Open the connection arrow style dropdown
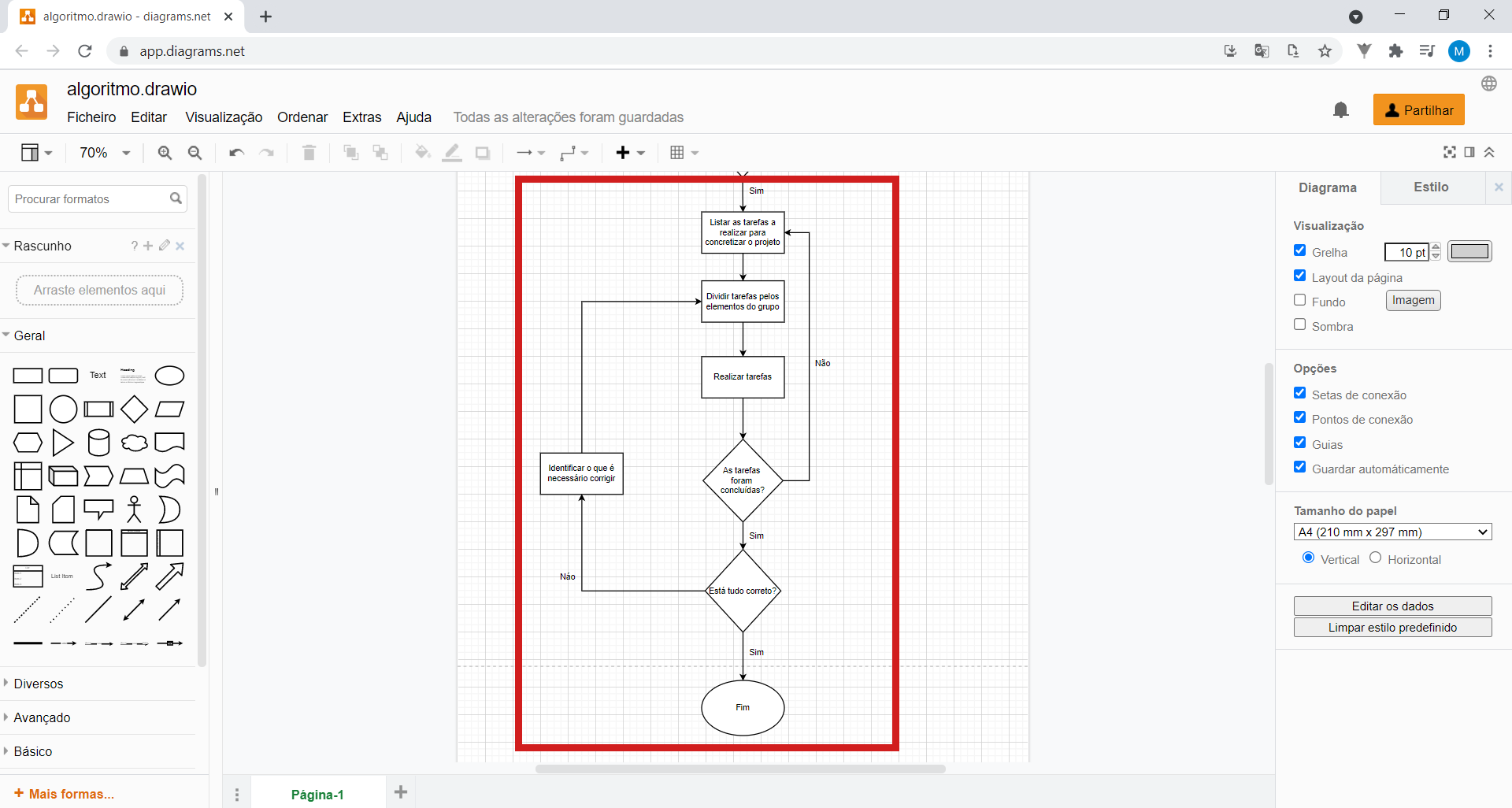This screenshot has width=1512, height=808. pos(531,153)
